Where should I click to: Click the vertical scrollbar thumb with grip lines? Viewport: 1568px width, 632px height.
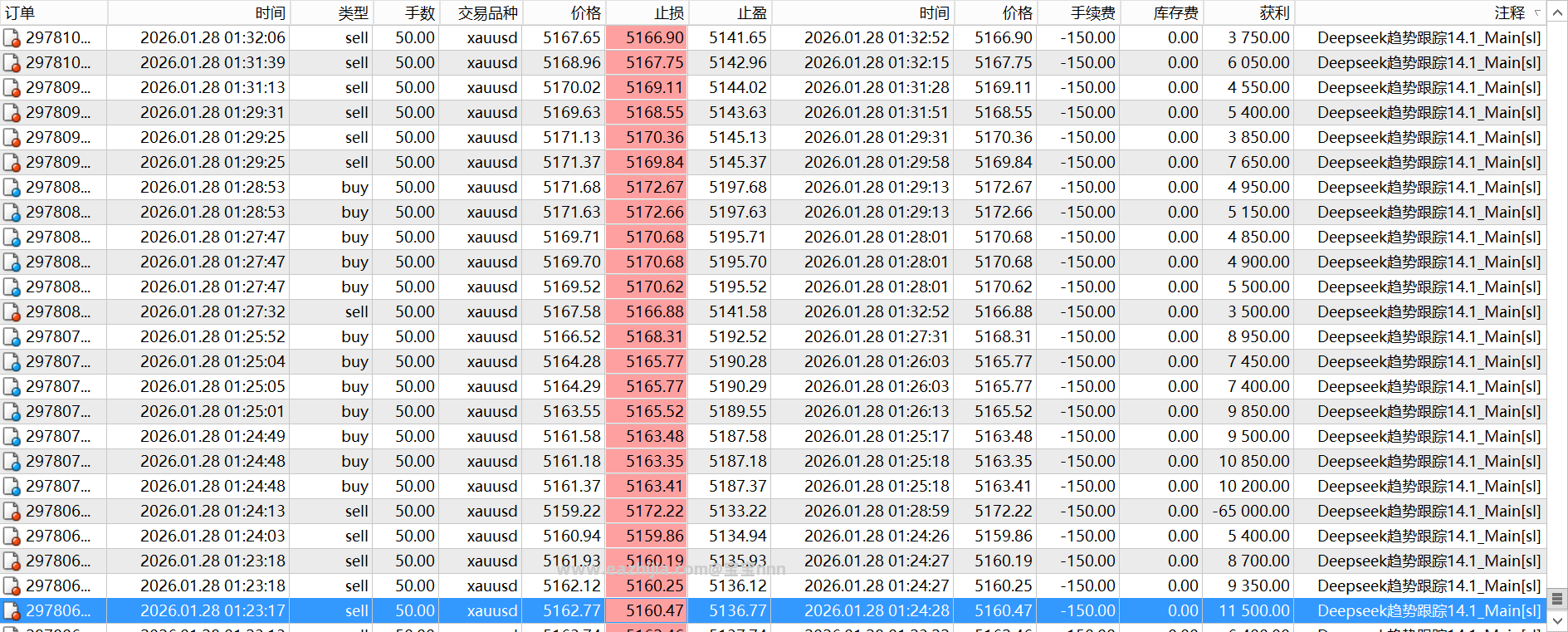[x=1557, y=599]
